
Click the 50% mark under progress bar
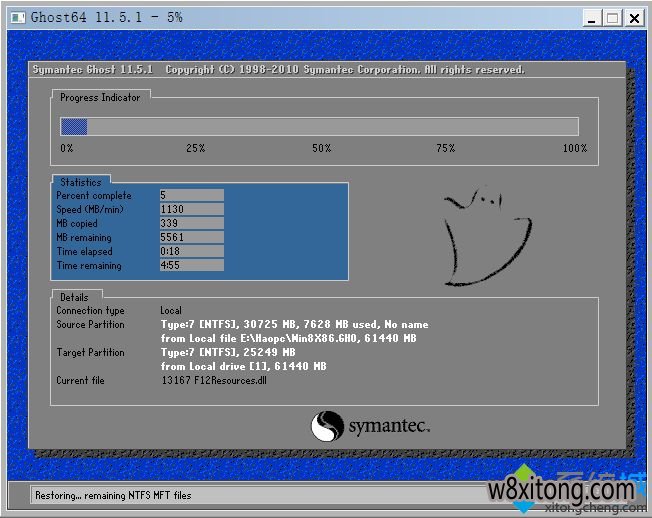coord(321,149)
